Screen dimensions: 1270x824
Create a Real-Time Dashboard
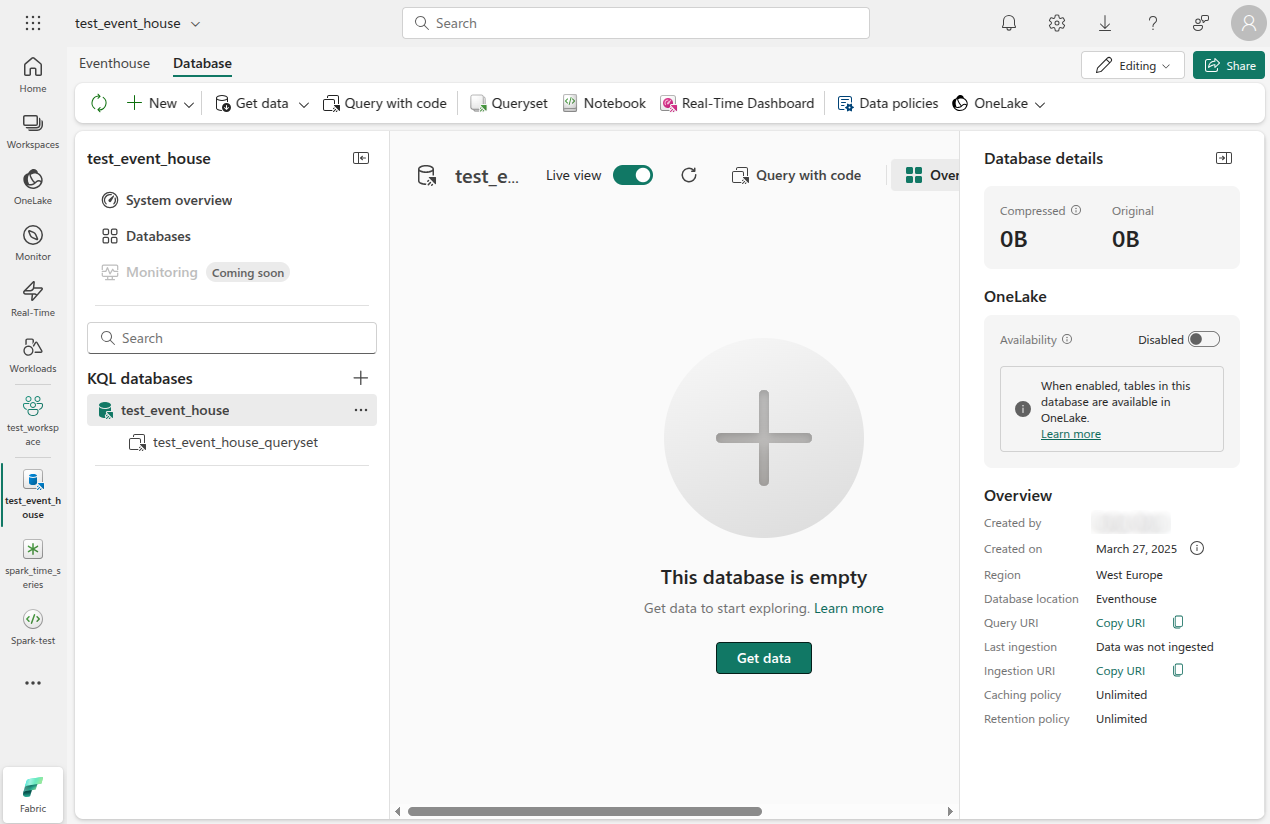coord(738,103)
